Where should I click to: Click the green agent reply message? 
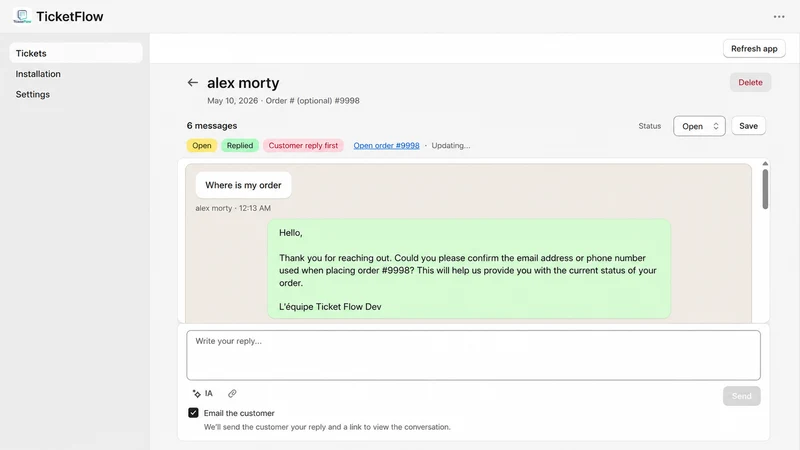(x=469, y=269)
